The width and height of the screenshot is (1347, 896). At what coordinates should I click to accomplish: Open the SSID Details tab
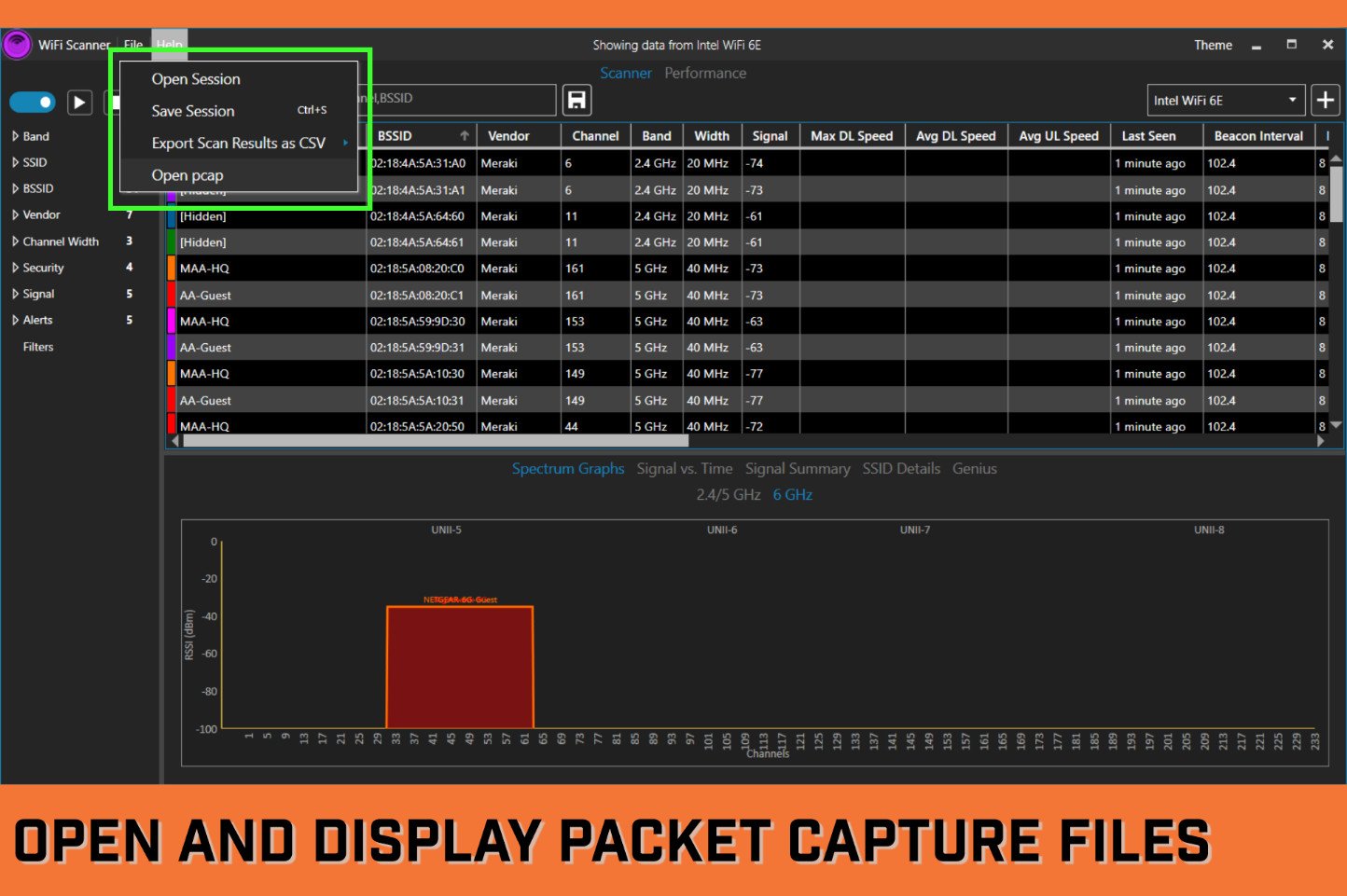[x=901, y=469]
